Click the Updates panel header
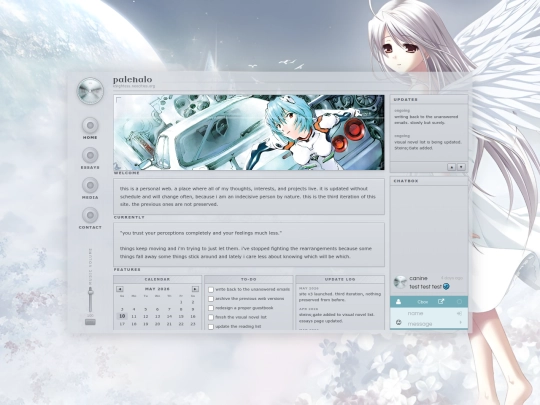The height and width of the screenshot is (405, 540). click(429, 100)
